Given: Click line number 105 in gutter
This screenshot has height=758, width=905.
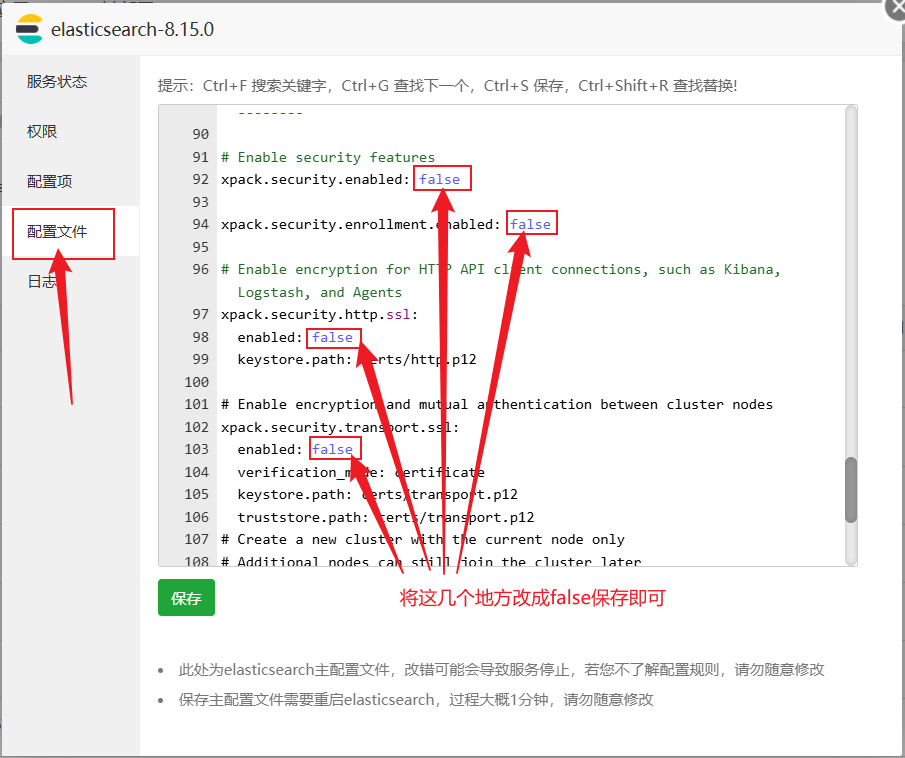Looking at the screenshot, I should (196, 495).
